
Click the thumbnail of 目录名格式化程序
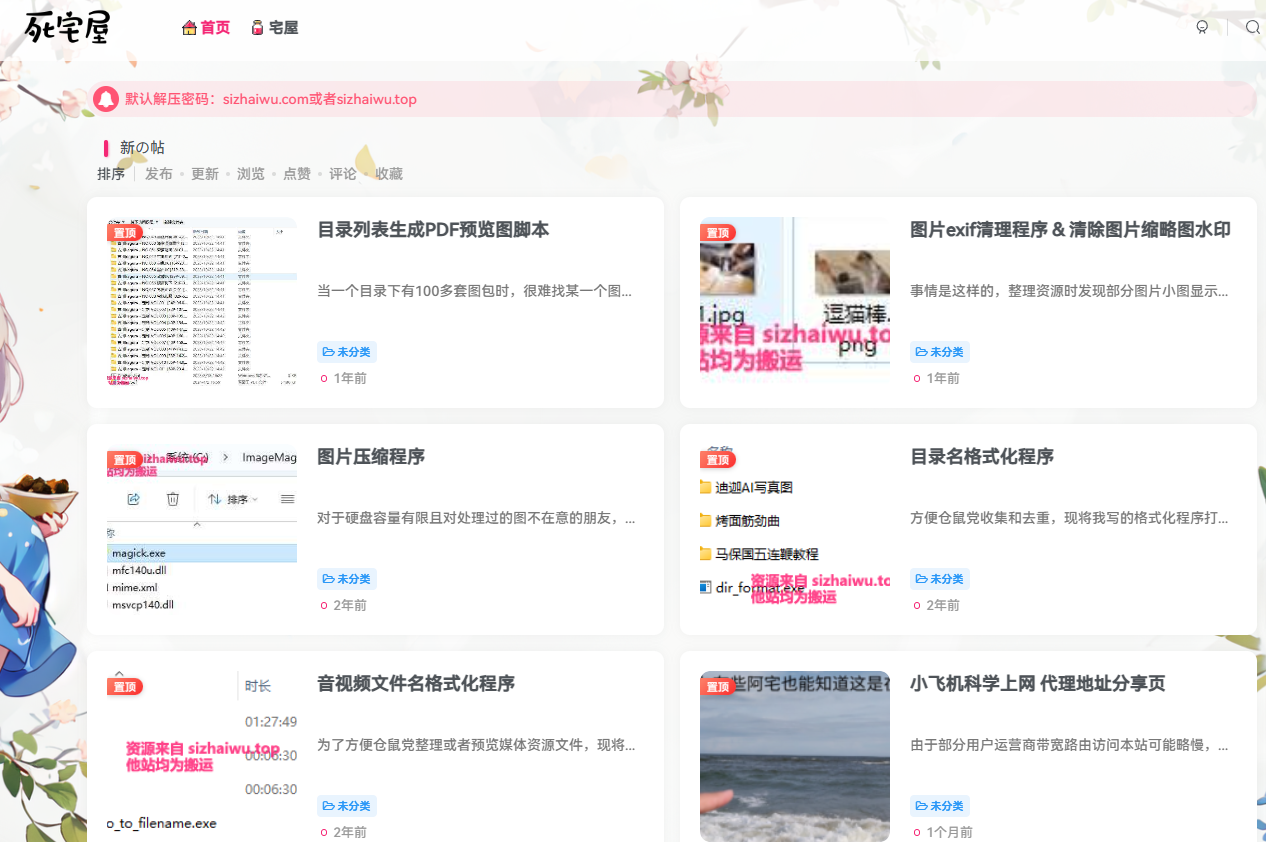(795, 529)
